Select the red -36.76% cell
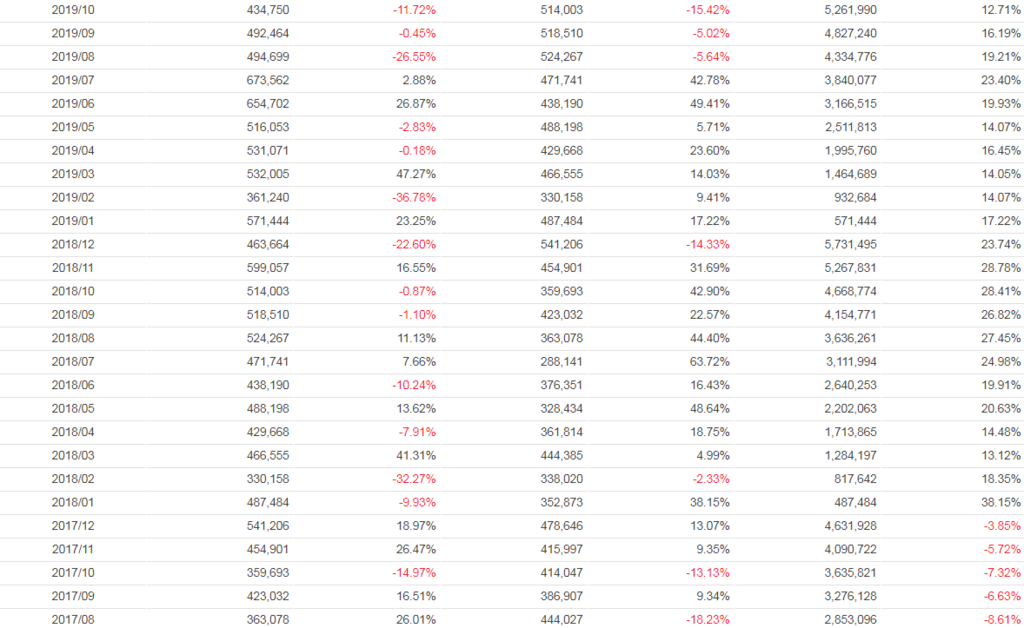1024x628 pixels. click(x=414, y=197)
